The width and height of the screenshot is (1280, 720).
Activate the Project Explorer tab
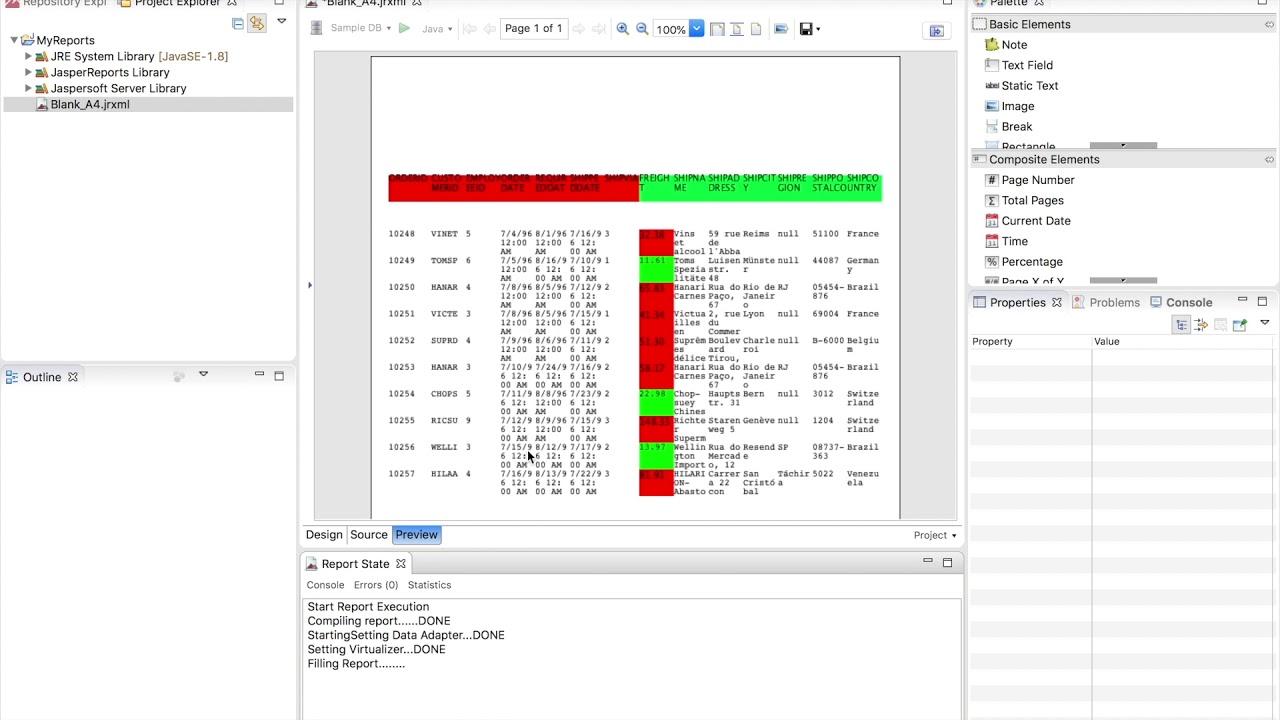pyautogui.click(x=177, y=4)
